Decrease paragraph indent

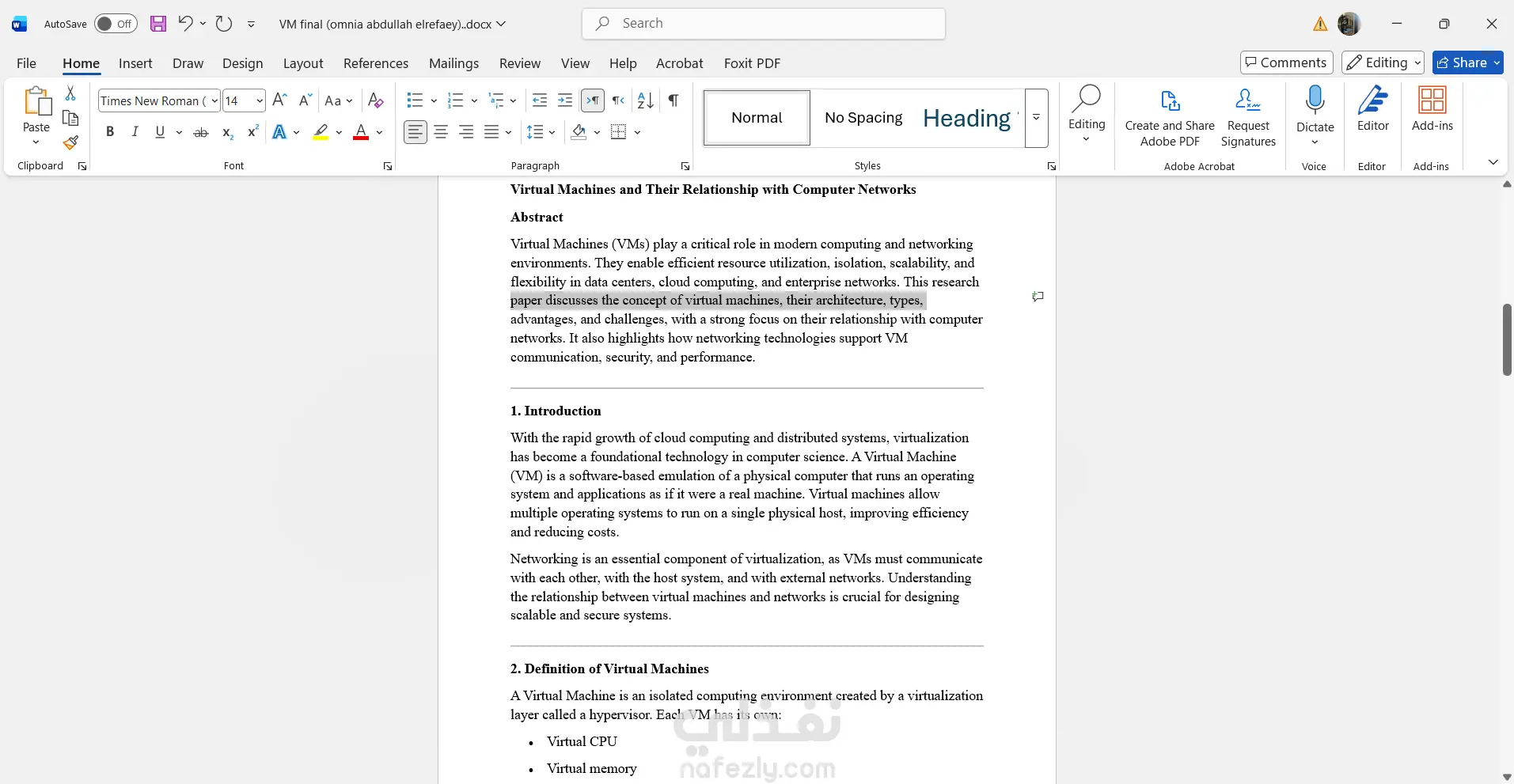tap(540, 100)
